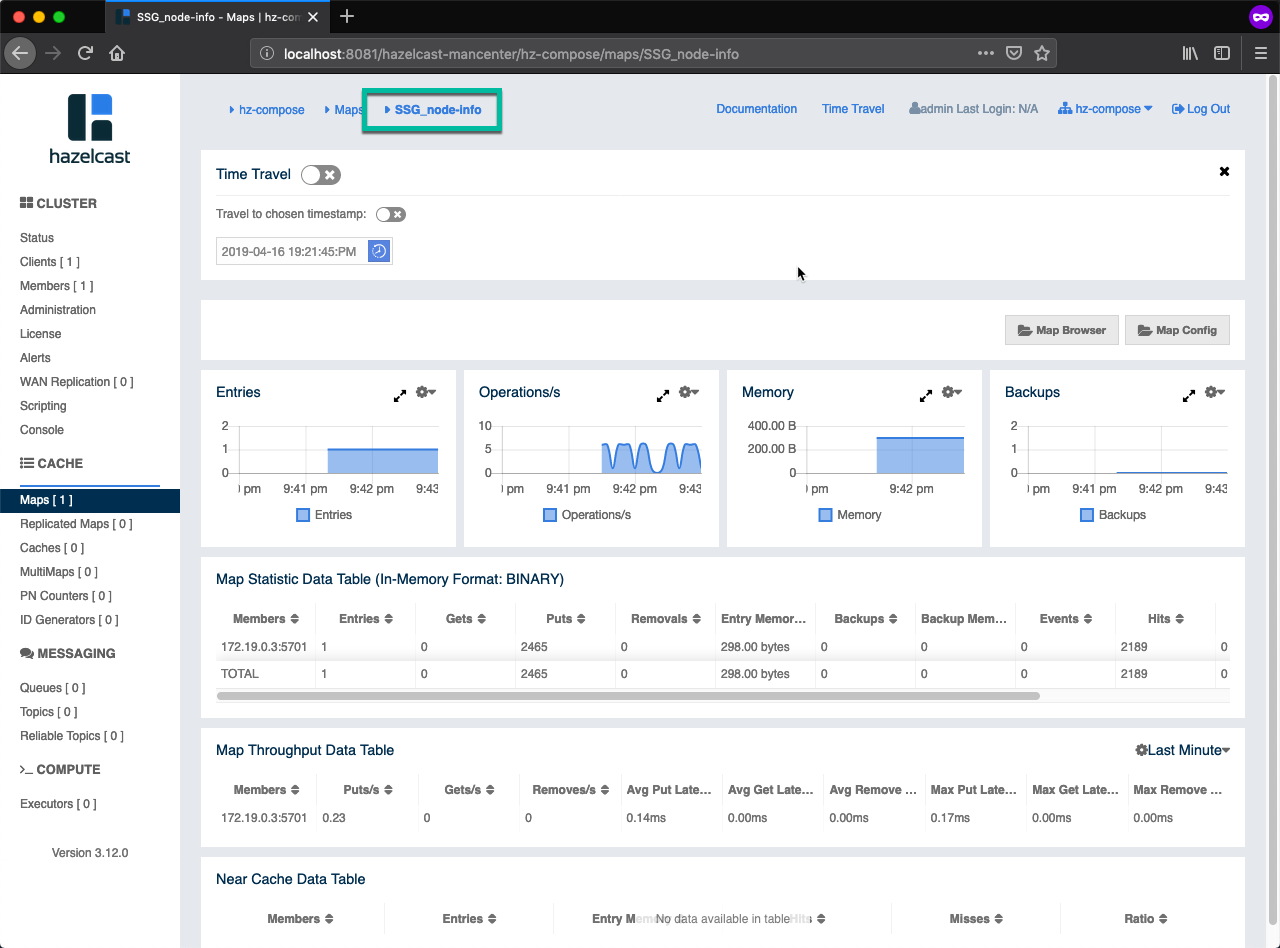Open the Operations/s chart gear menu
Viewport: 1280px width, 948px height.
click(x=689, y=392)
